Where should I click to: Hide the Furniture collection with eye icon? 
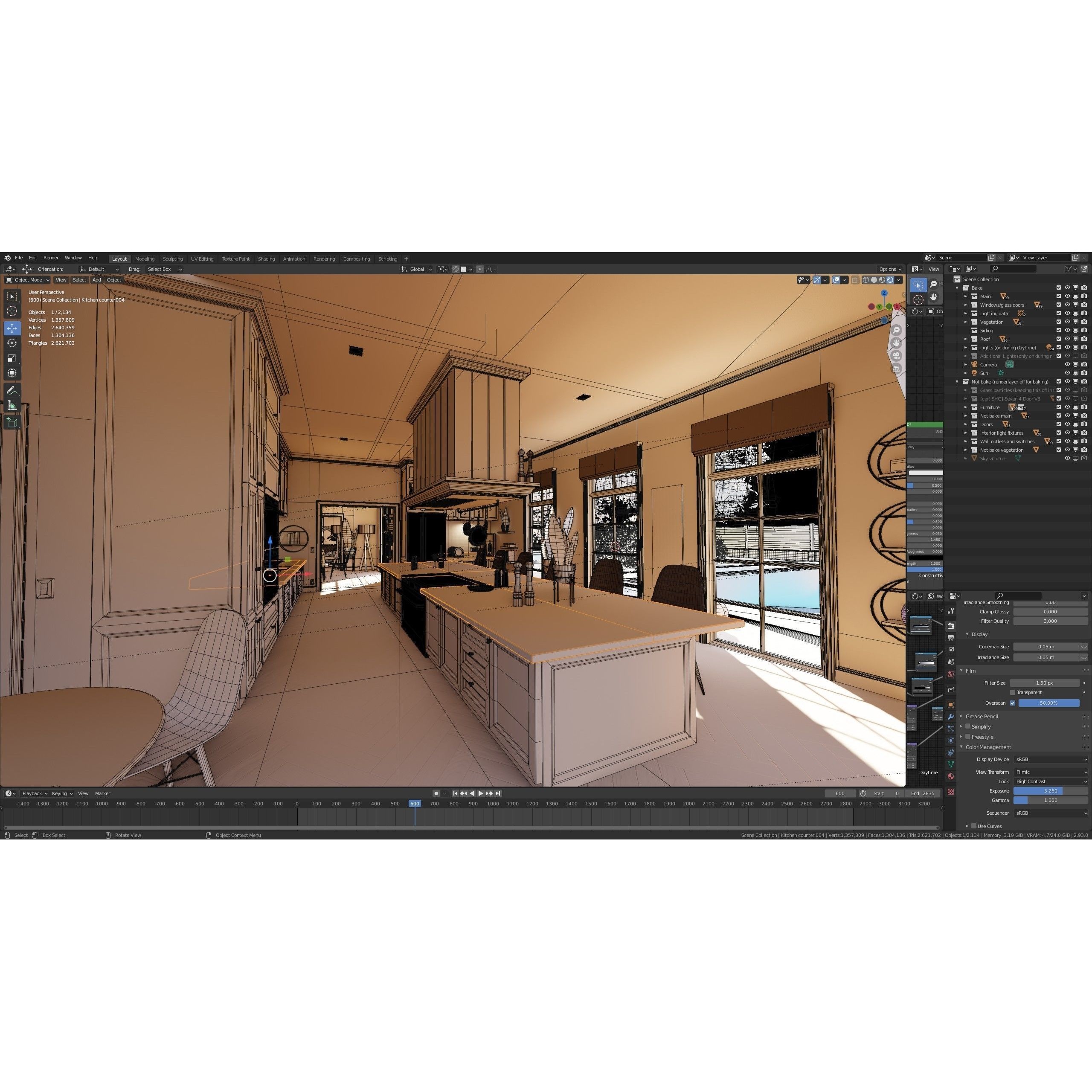[1067, 407]
